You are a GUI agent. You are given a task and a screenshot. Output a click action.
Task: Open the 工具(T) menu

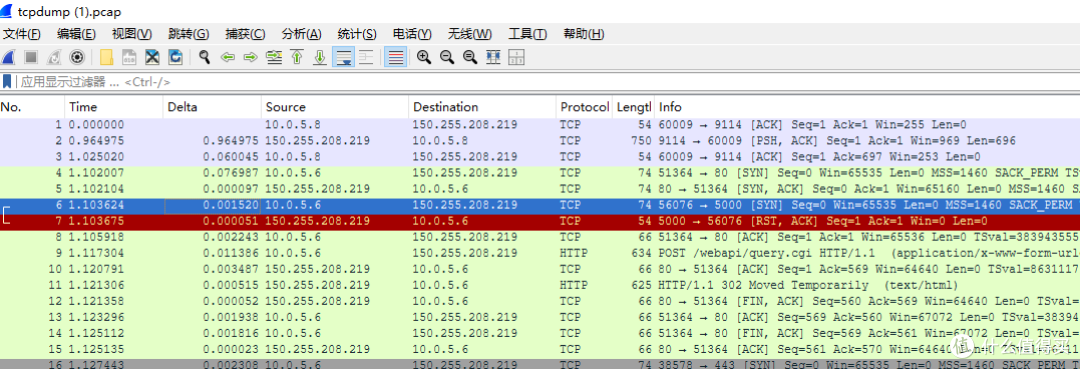[528, 34]
